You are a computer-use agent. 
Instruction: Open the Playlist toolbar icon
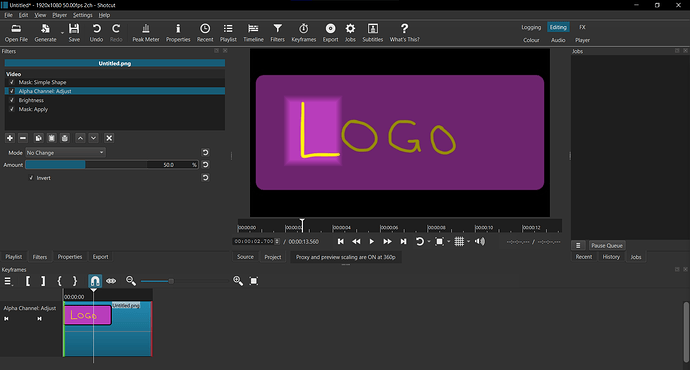[x=228, y=33]
